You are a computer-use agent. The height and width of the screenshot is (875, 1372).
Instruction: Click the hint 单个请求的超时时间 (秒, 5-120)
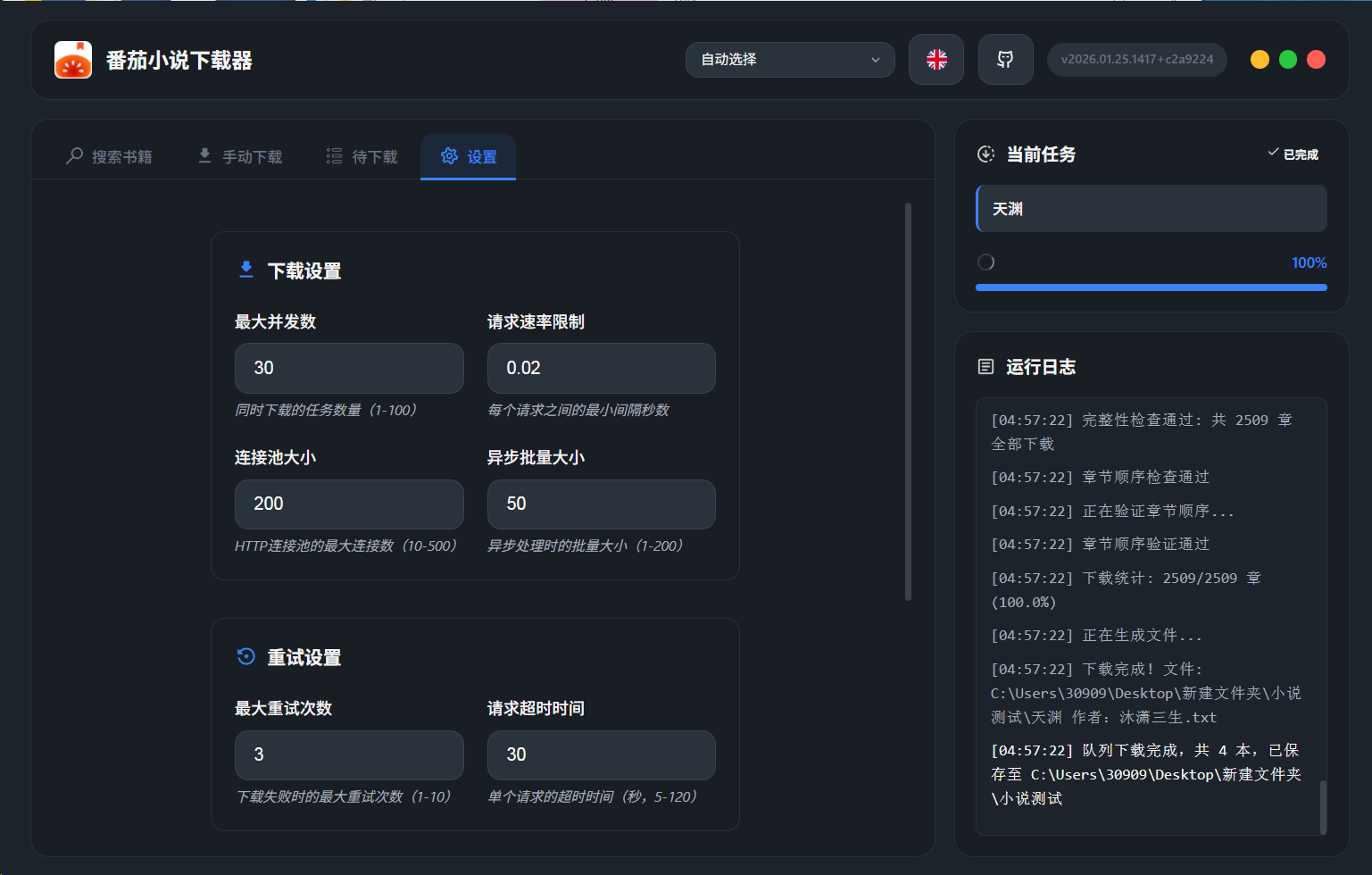593,796
